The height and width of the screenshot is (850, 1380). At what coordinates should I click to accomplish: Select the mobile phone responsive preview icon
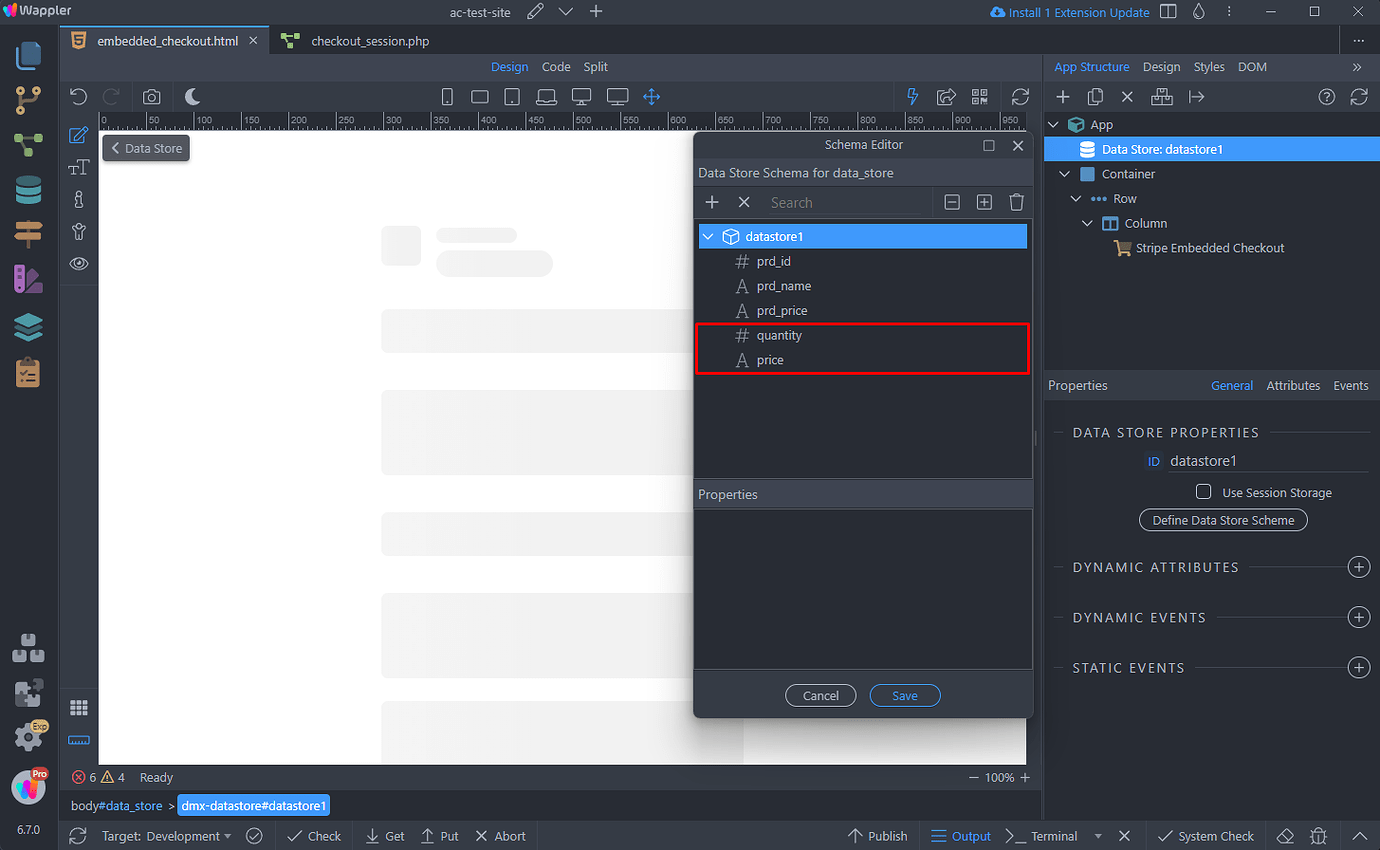(x=447, y=96)
